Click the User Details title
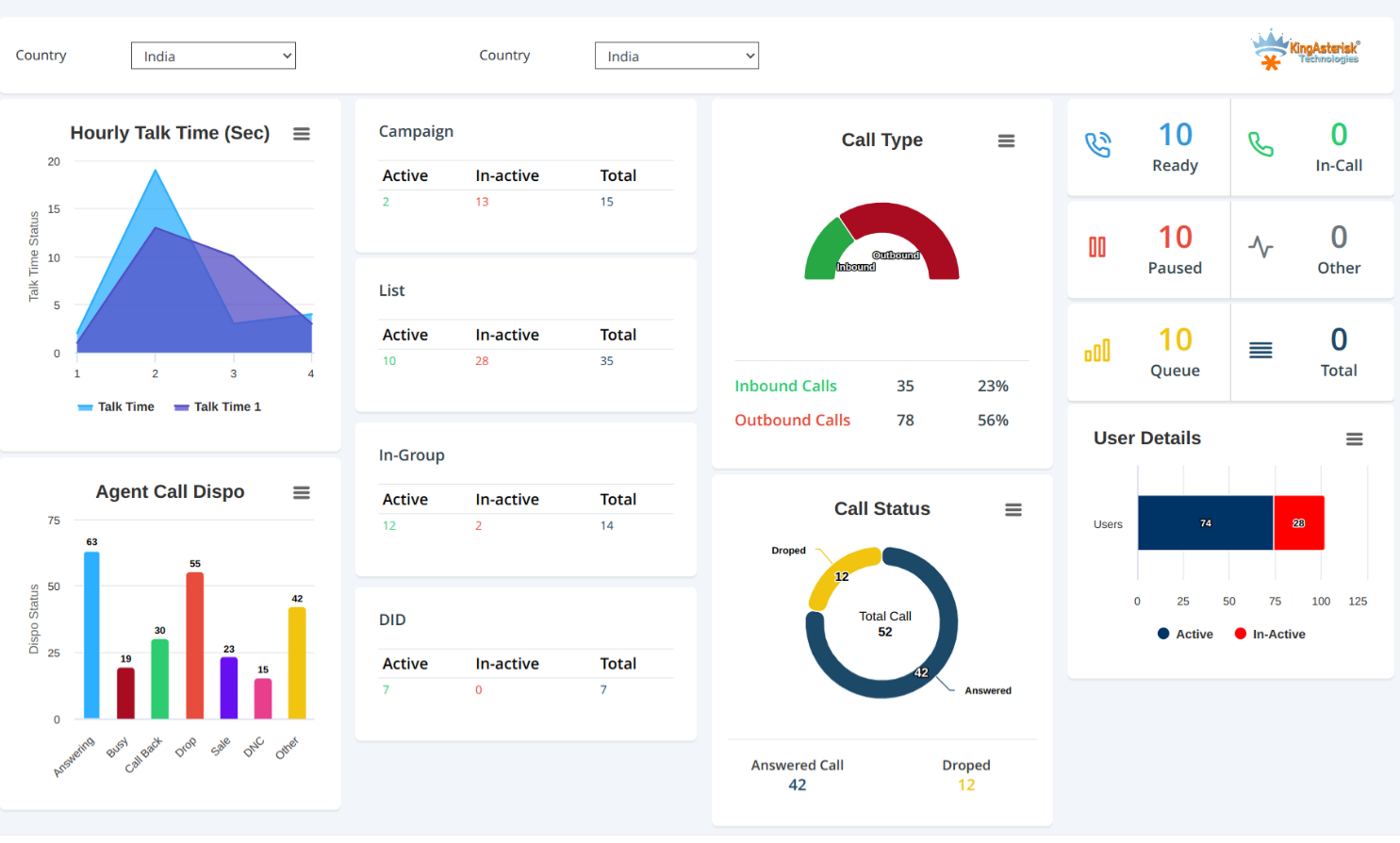This screenshot has height=843, width=1400. pyautogui.click(x=1147, y=438)
